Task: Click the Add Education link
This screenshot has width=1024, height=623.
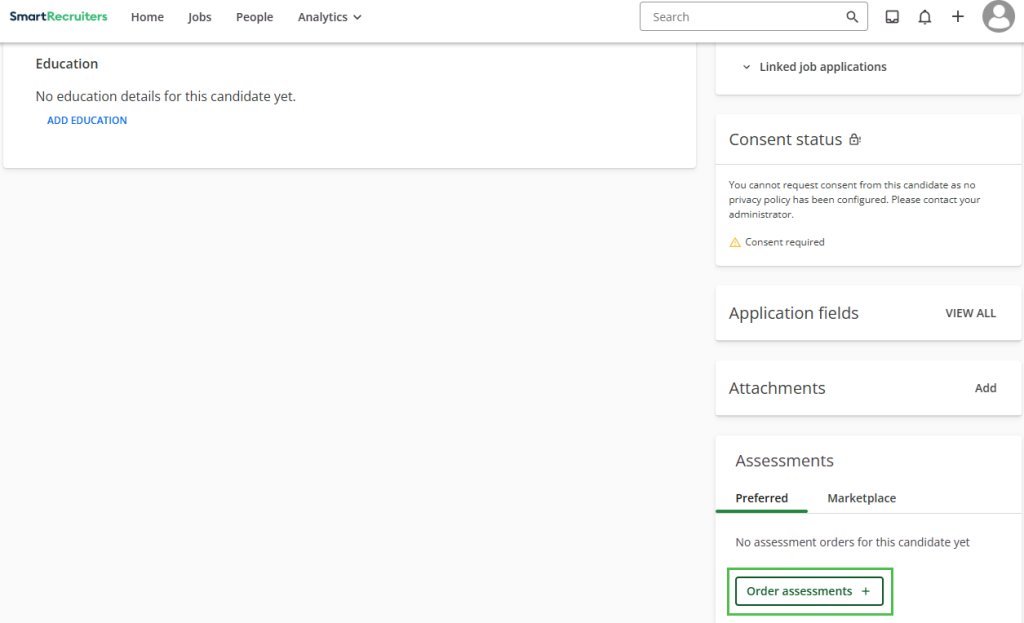Action: coord(87,120)
